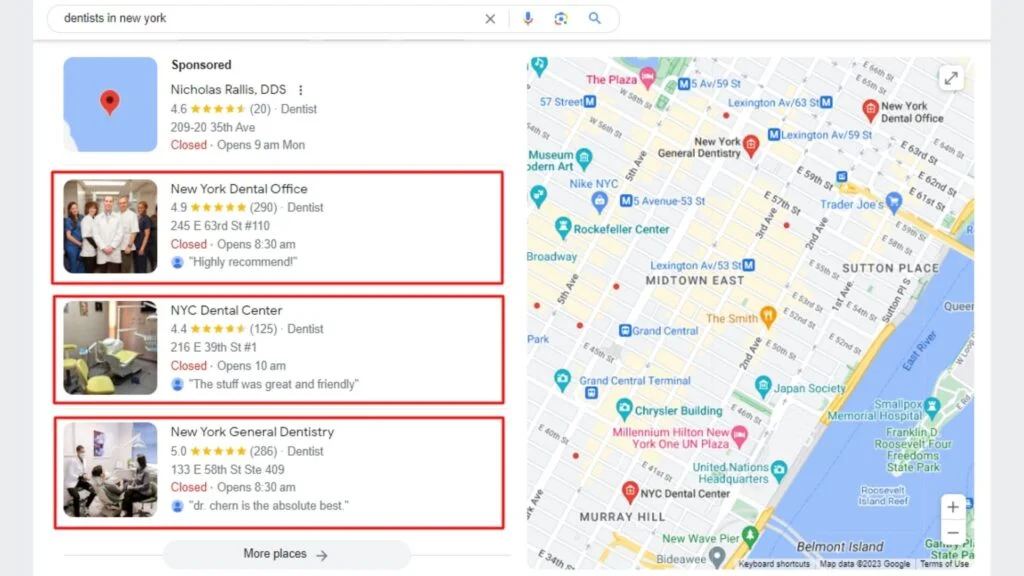Click the Museum of Modern Art map marker
This screenshot has height=576, width=1024.
pyautogui.click(x=584, y=158)
